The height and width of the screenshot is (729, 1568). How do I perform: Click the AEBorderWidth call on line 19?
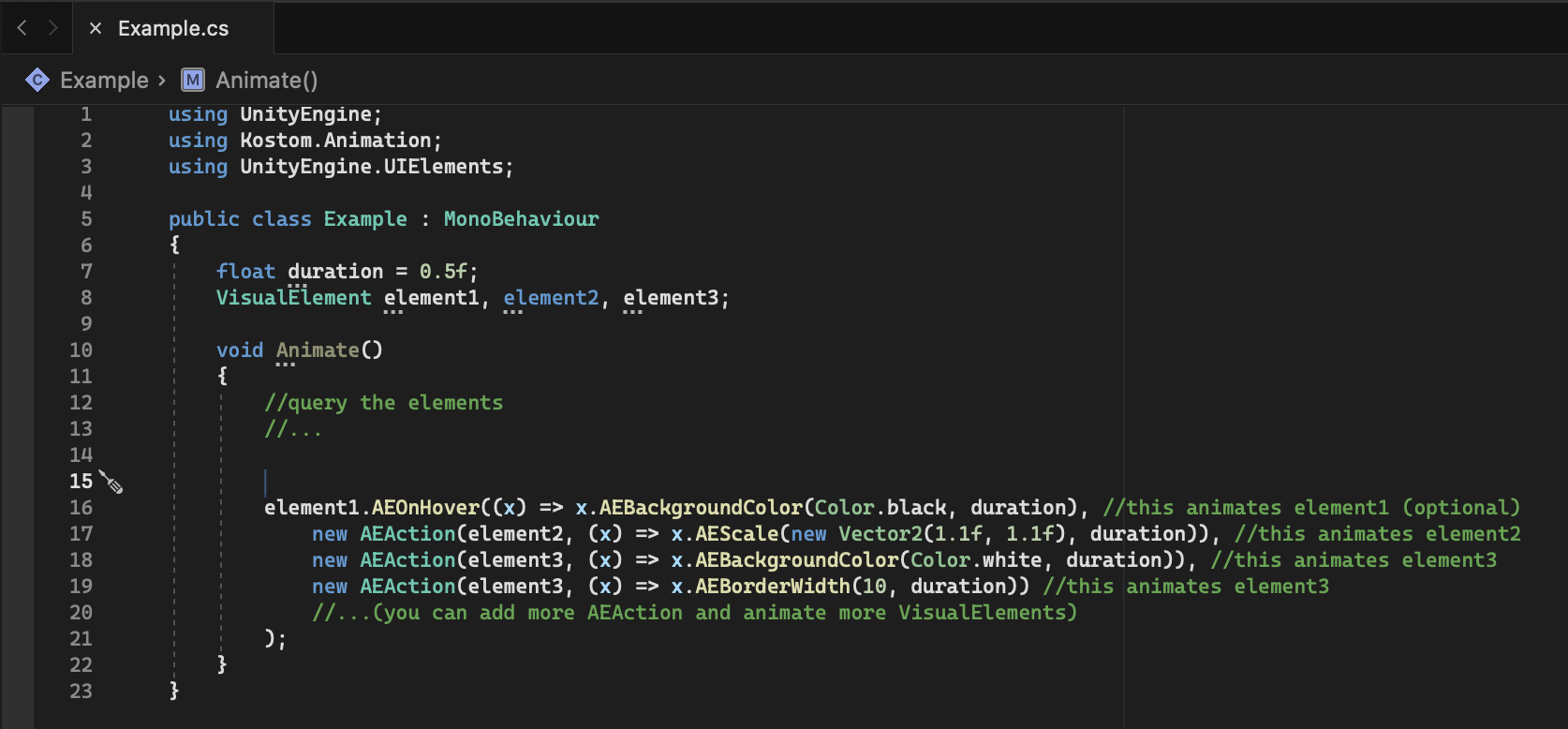(x=773, y=586)
